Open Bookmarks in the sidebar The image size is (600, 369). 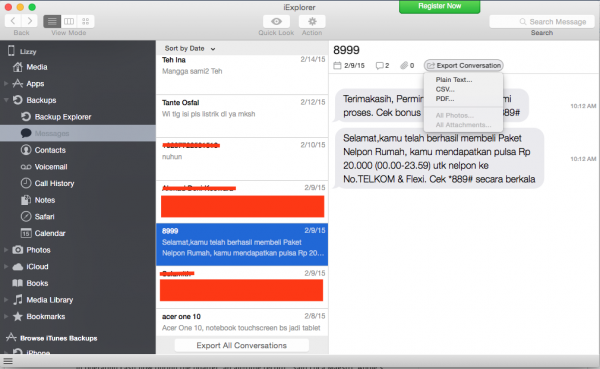[x=46, y=317]
